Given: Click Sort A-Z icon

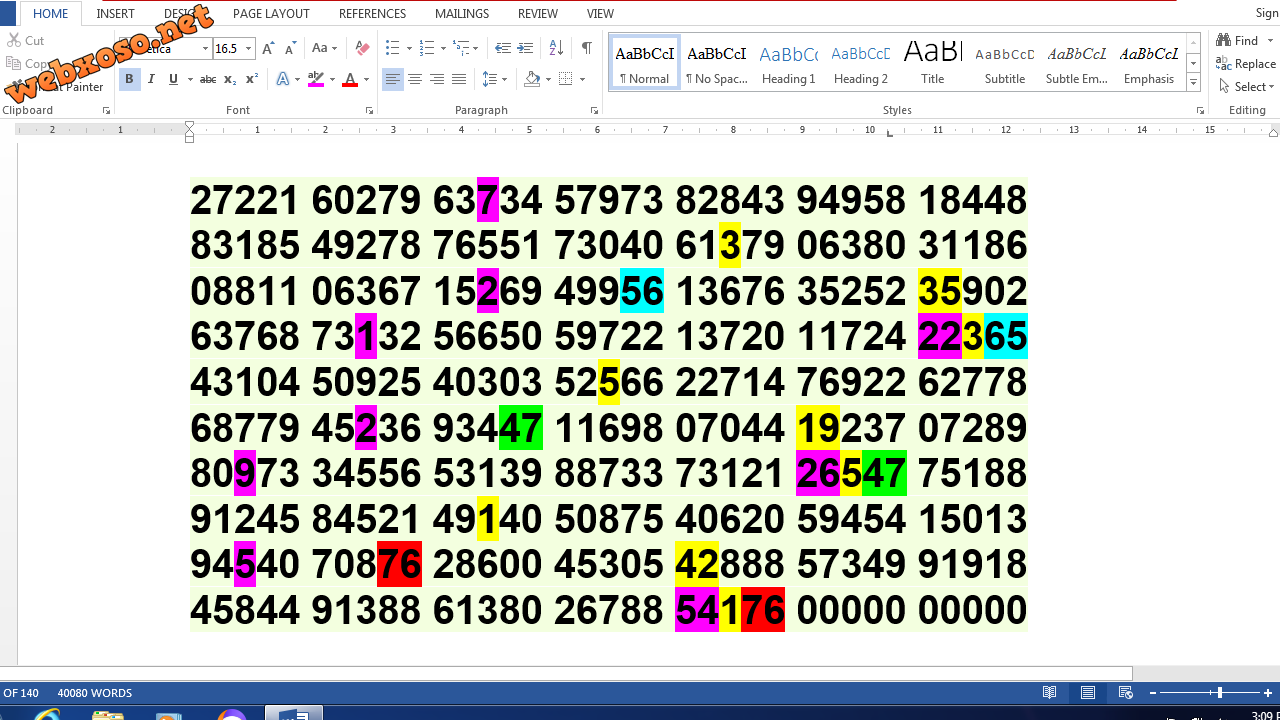Looking at the screenshot, I should (557, 48).
